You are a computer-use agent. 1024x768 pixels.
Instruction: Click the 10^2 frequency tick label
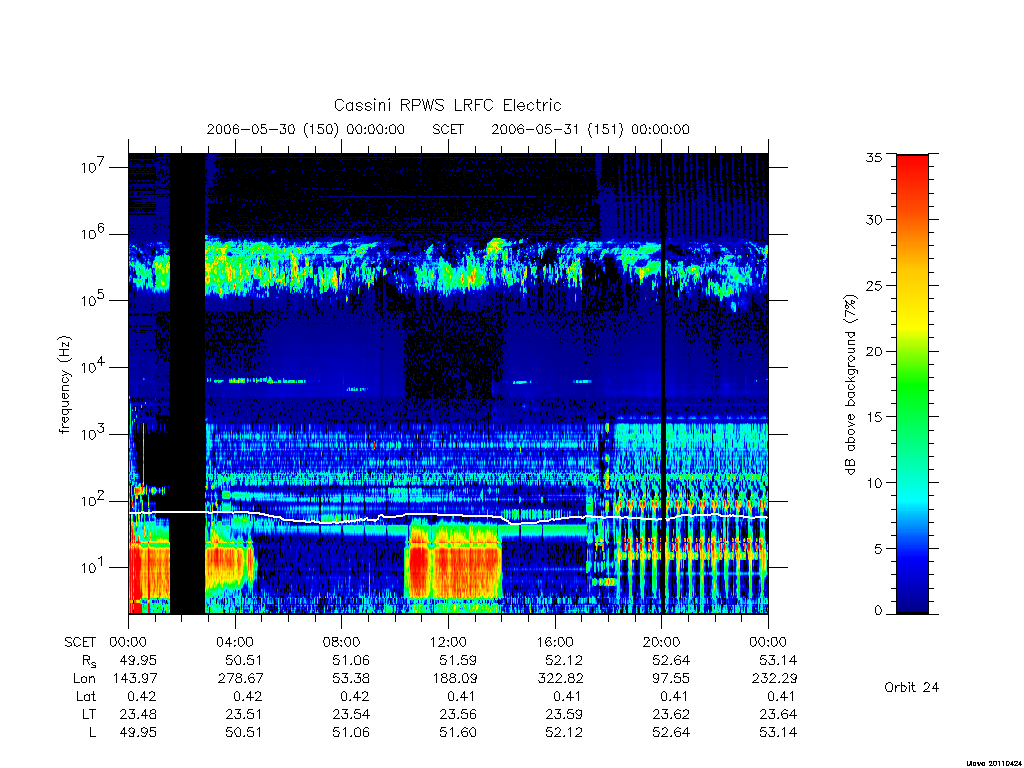tap(94, 501)
